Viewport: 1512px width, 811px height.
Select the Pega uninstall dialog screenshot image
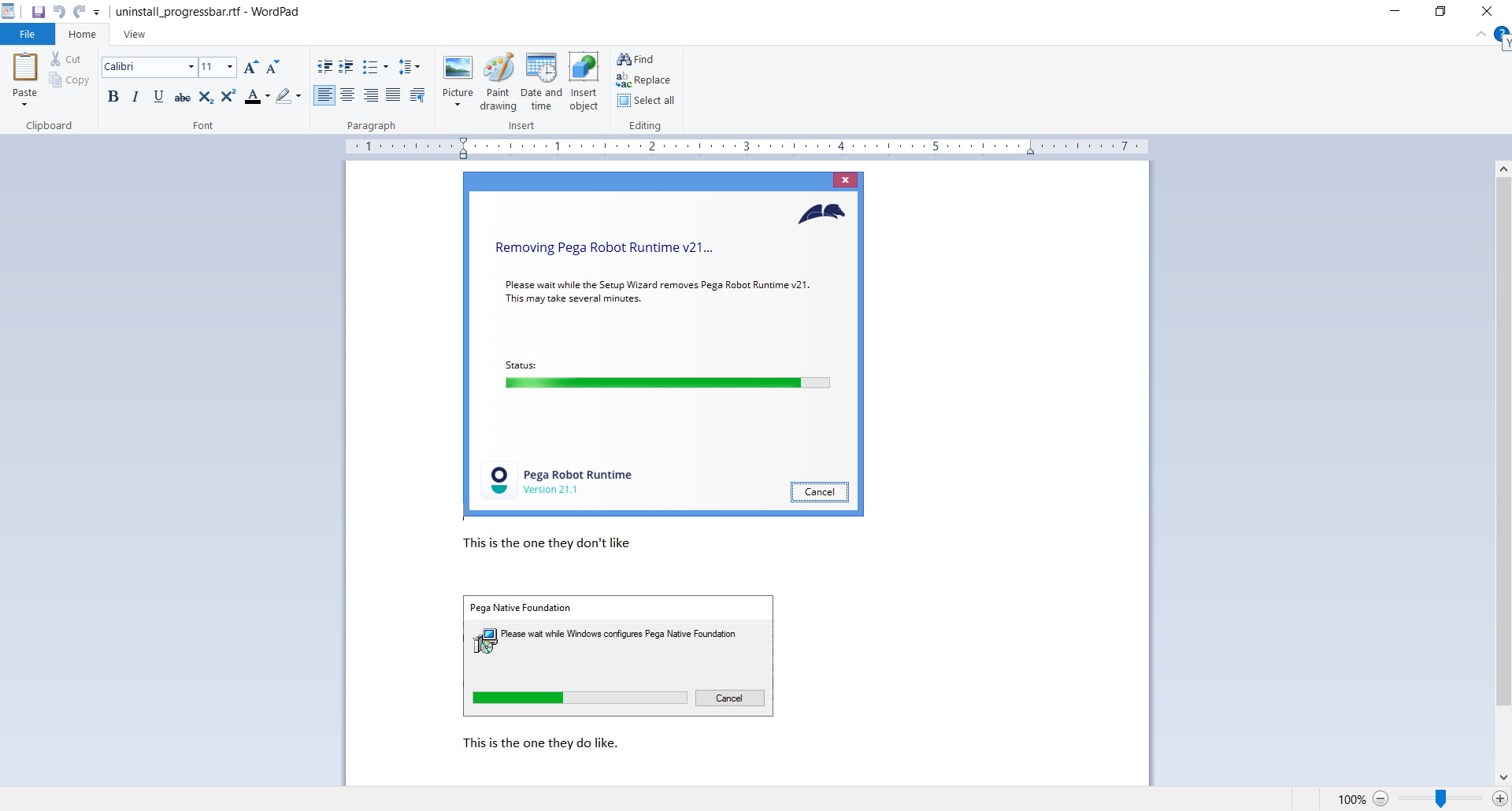tap(663, 344)
